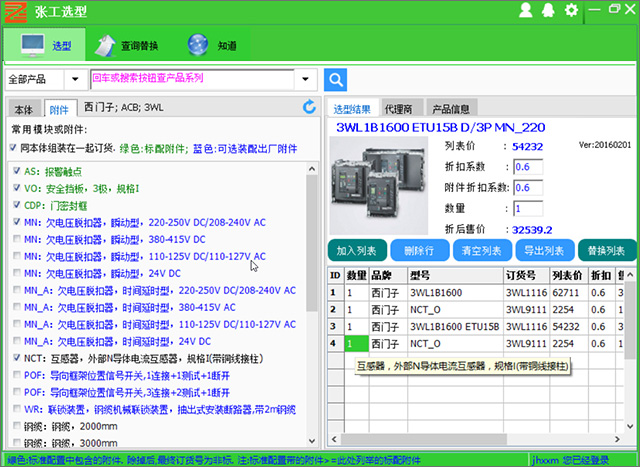Click the blue refresh arrow icon

pos(309,106)
